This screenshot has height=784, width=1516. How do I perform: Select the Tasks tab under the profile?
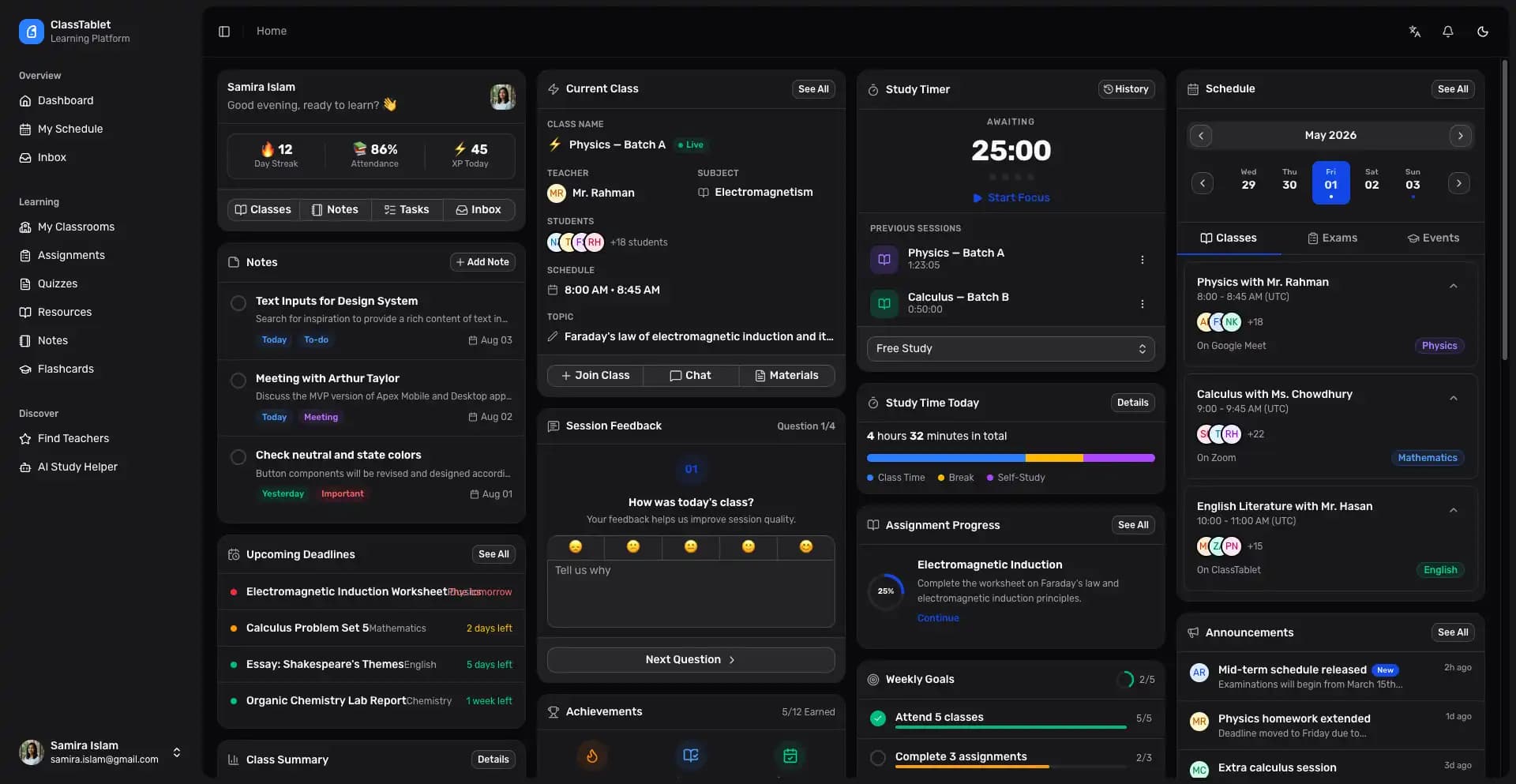point(407,209)
